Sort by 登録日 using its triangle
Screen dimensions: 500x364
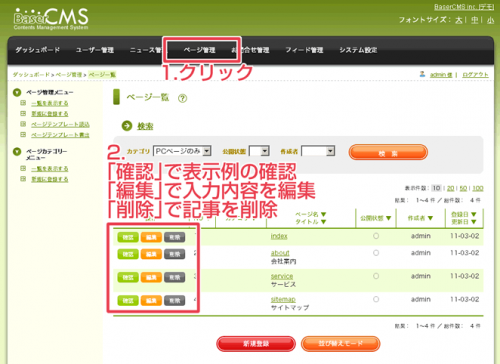(474, 214)
